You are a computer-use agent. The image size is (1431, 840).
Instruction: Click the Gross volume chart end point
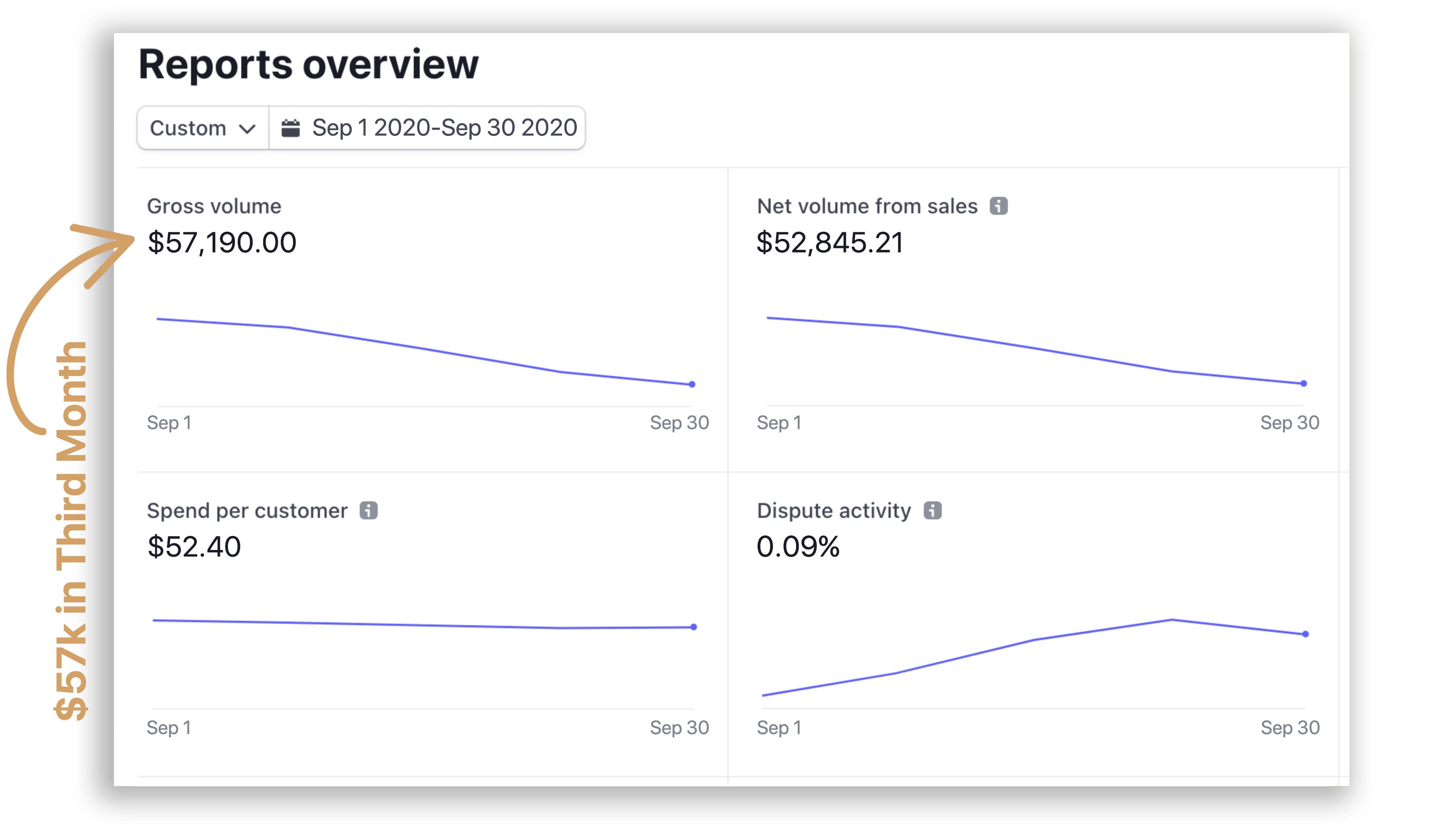click(x=692, y=385)
